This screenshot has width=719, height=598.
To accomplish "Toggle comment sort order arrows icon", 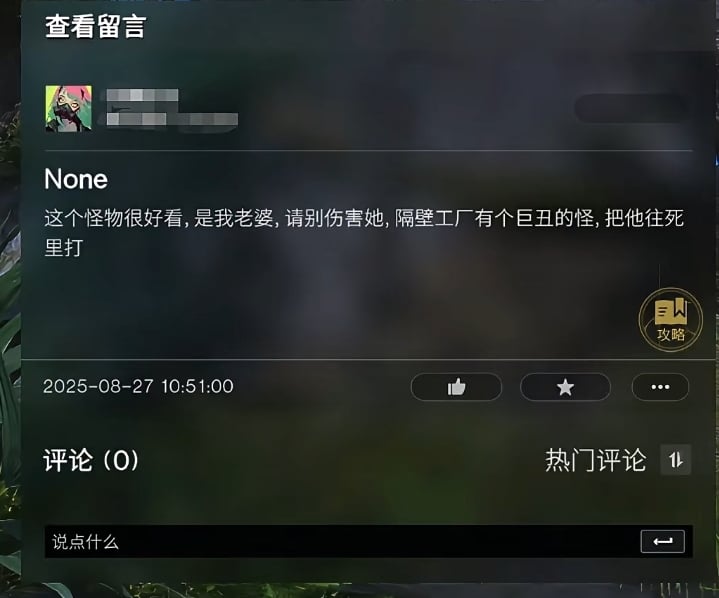I will pyautogui.click(x=676, y=460).
